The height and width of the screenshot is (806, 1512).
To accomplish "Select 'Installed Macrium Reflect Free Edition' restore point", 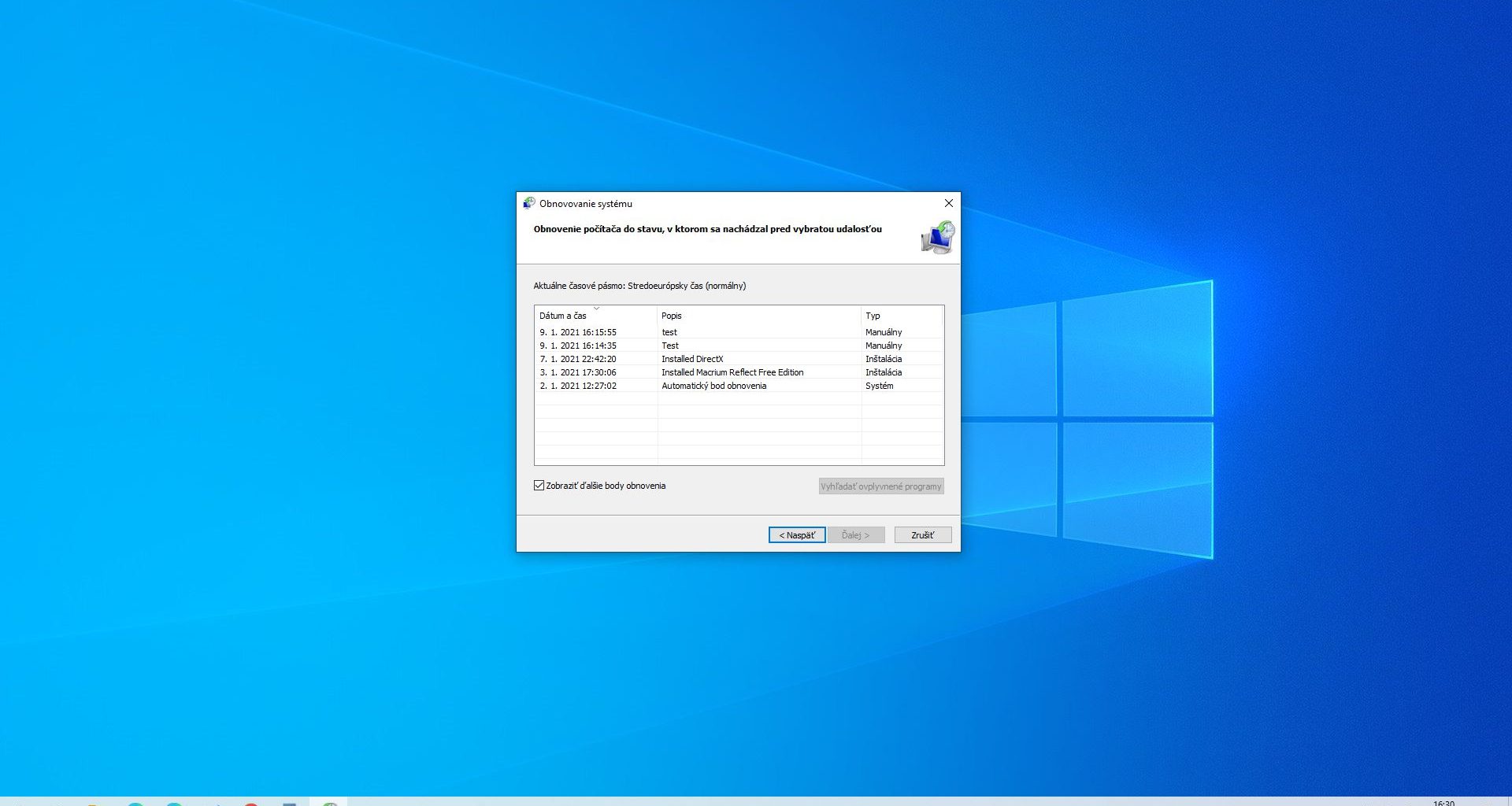I will [x=732, y=372].
